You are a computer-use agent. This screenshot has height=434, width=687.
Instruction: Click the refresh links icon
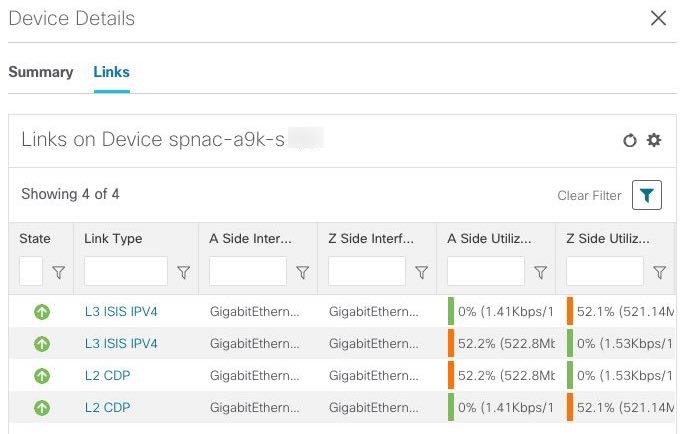coord(630,141)
